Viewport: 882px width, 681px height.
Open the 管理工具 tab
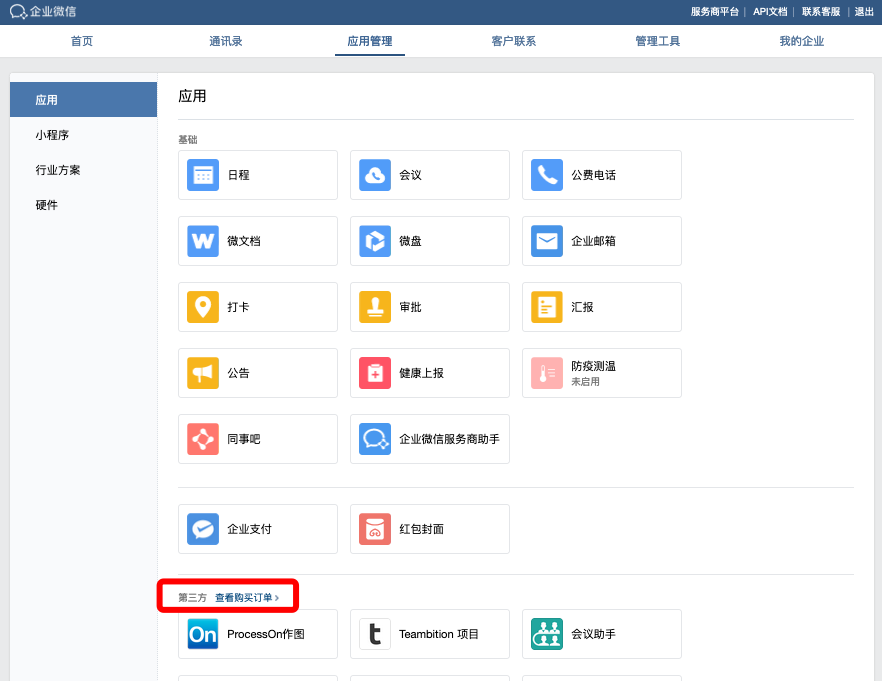(x=658, y=41)
